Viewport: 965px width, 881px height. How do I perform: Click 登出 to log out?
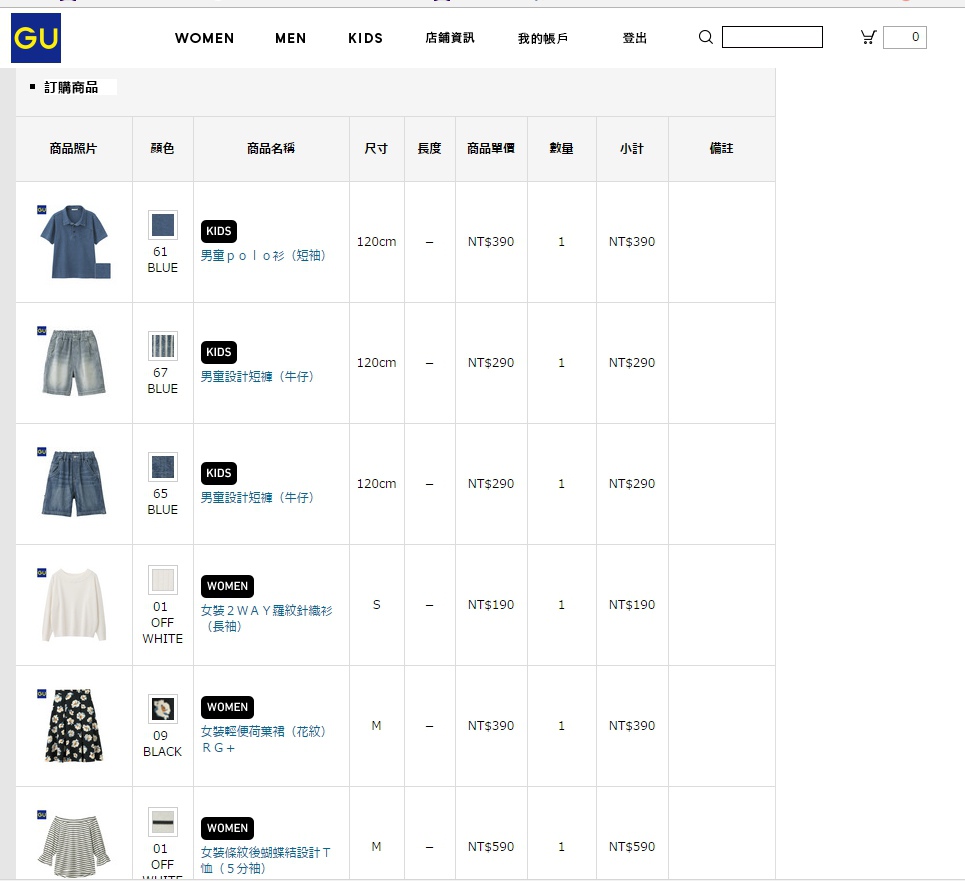tap(635, 38)
